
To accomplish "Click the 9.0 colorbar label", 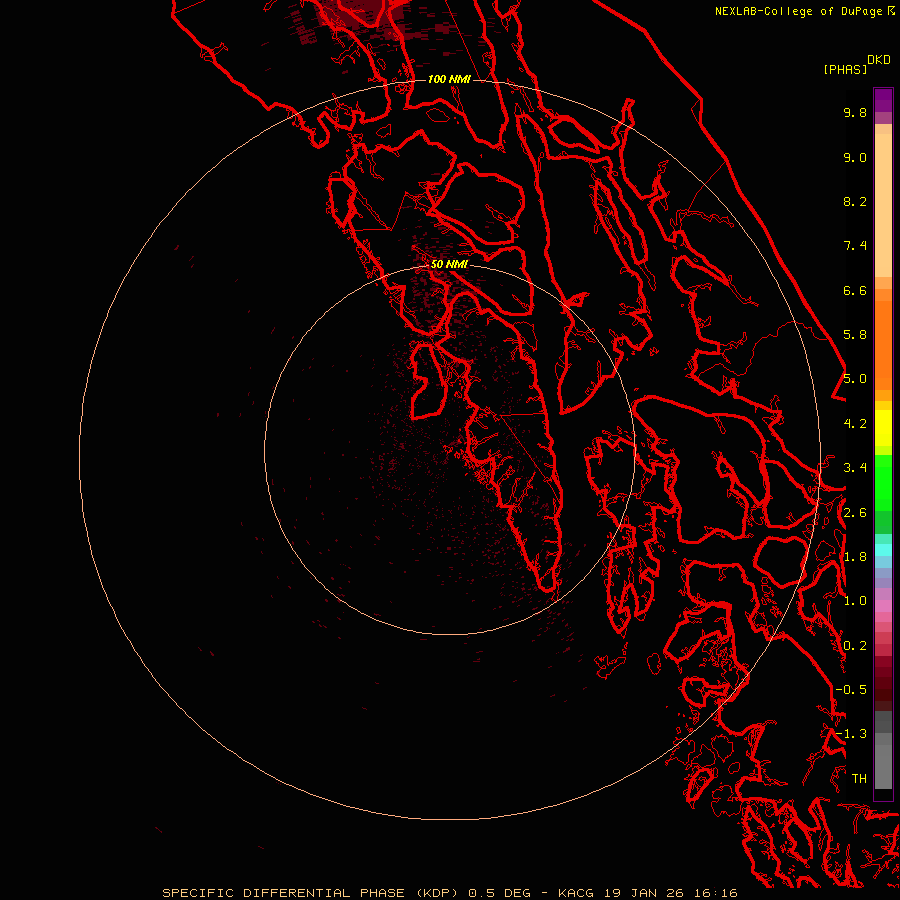I will [x=855, y=157].
